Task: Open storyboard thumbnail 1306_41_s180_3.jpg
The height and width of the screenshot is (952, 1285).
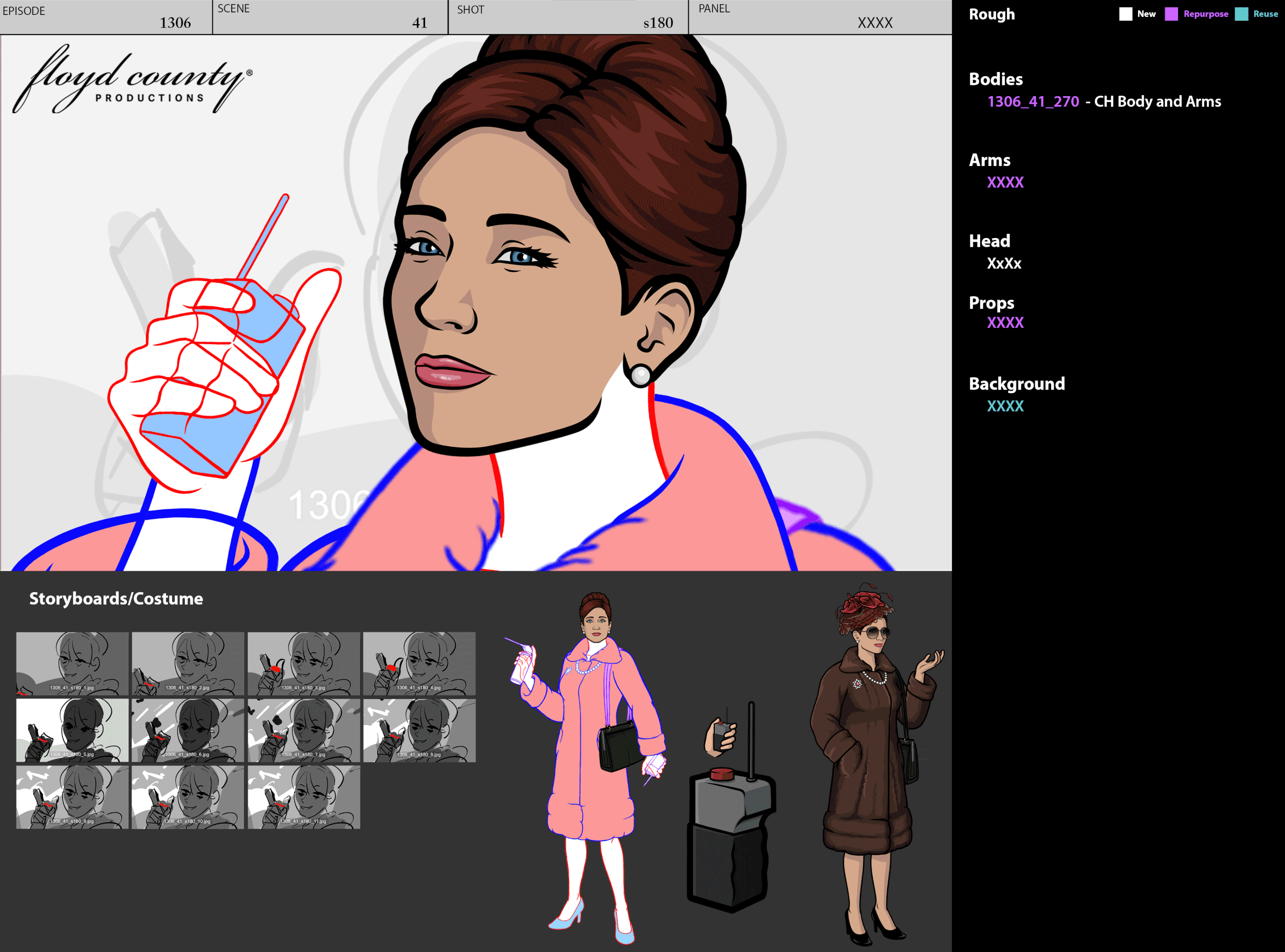Action: click(x=304, y=663)
